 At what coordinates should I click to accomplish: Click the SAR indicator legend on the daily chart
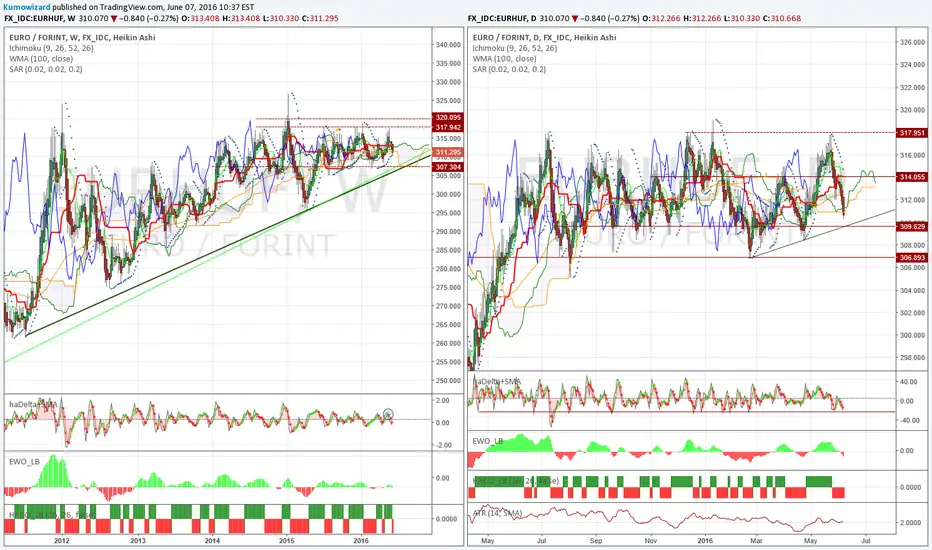tap(509, 70)
